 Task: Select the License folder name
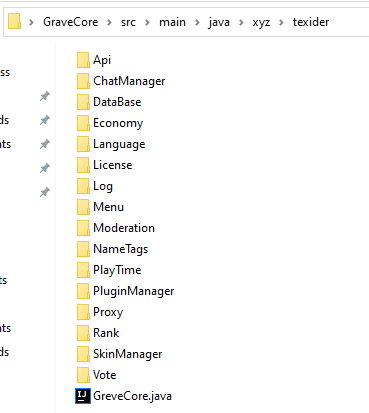pos(112,165)
